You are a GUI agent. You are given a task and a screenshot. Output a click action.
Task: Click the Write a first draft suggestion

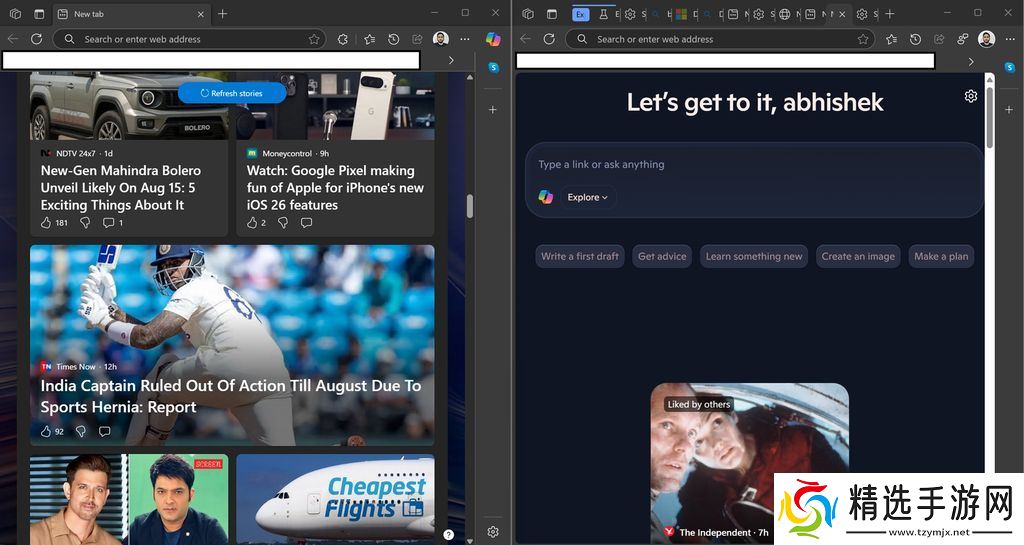point(579,256)
